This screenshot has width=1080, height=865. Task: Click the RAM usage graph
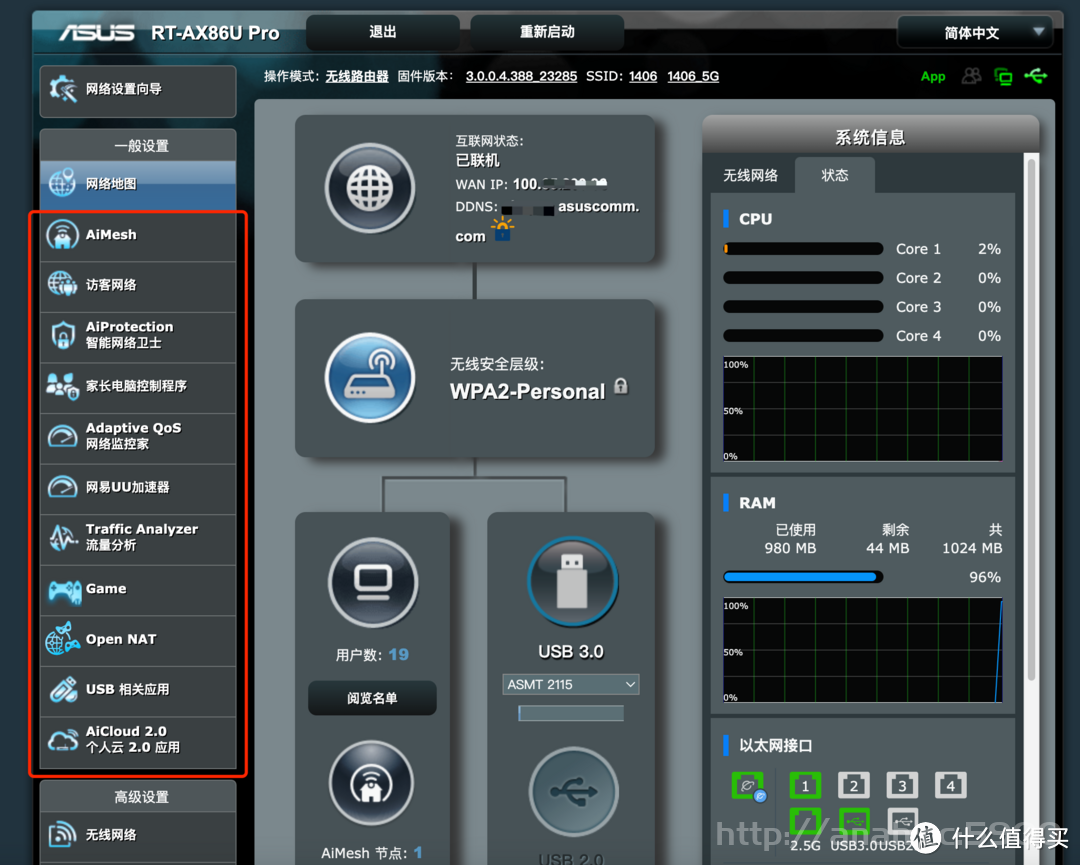click(x=862, y=650)
